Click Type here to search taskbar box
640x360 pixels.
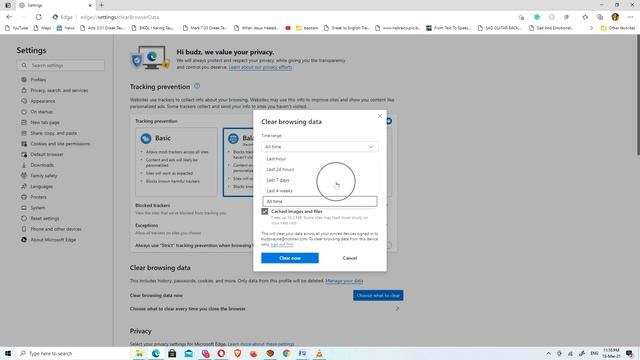pos(73,353)
